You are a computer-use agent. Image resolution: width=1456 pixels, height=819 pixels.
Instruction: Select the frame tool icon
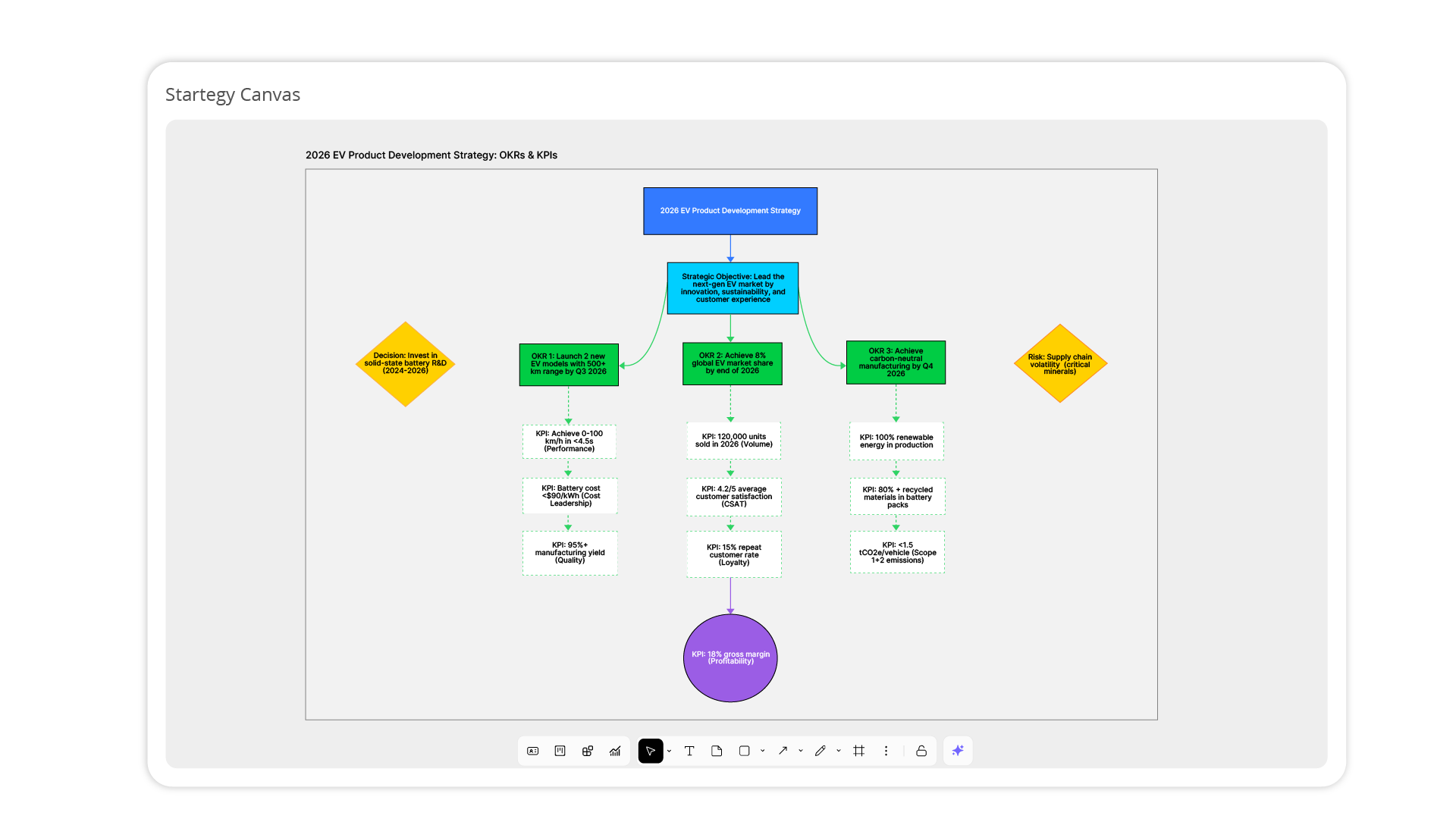click(x=858, y=751)
